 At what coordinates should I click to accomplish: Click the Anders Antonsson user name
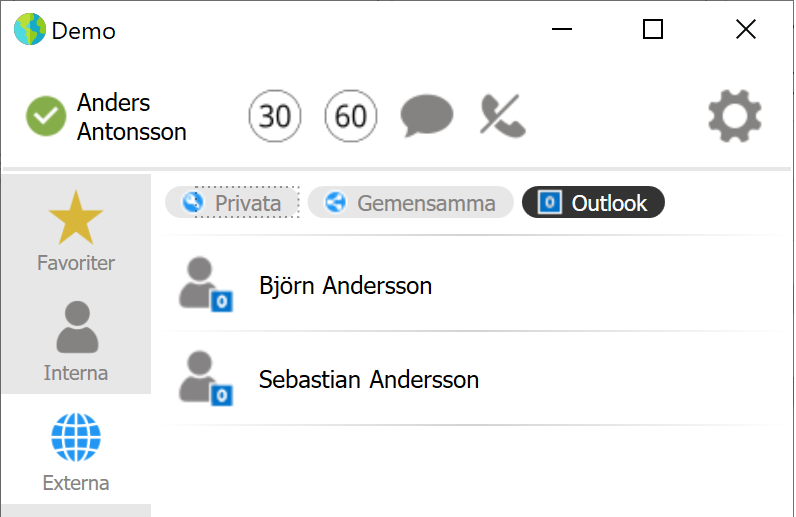point(131,117)
